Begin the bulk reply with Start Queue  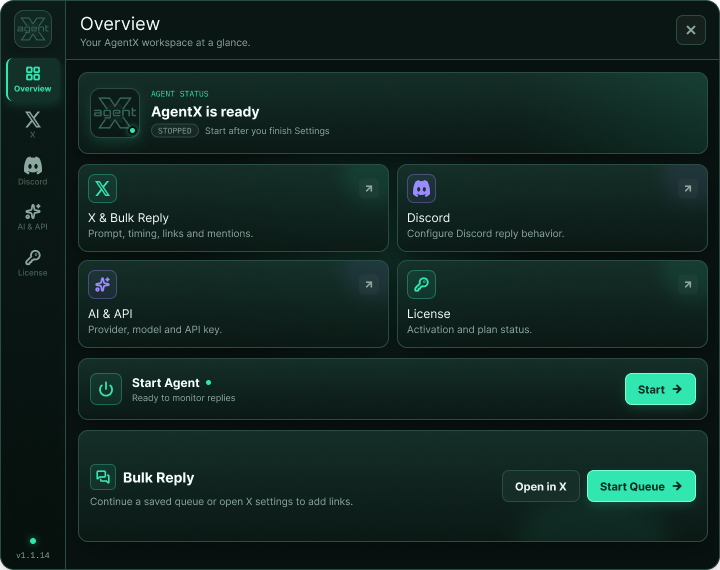[x=641, y=486]
